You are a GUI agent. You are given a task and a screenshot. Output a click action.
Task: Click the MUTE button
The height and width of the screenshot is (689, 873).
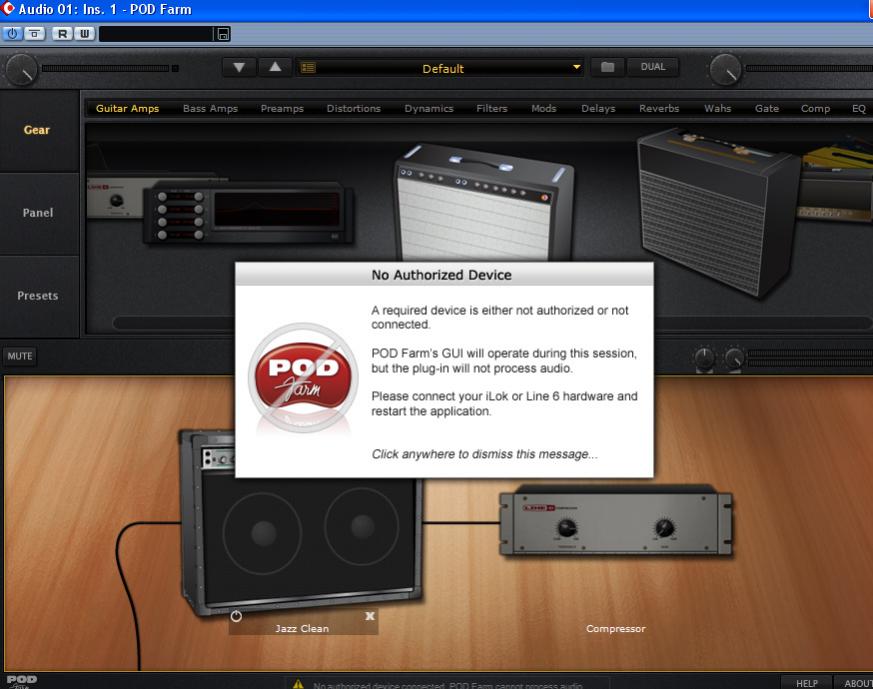coord(20,356)
